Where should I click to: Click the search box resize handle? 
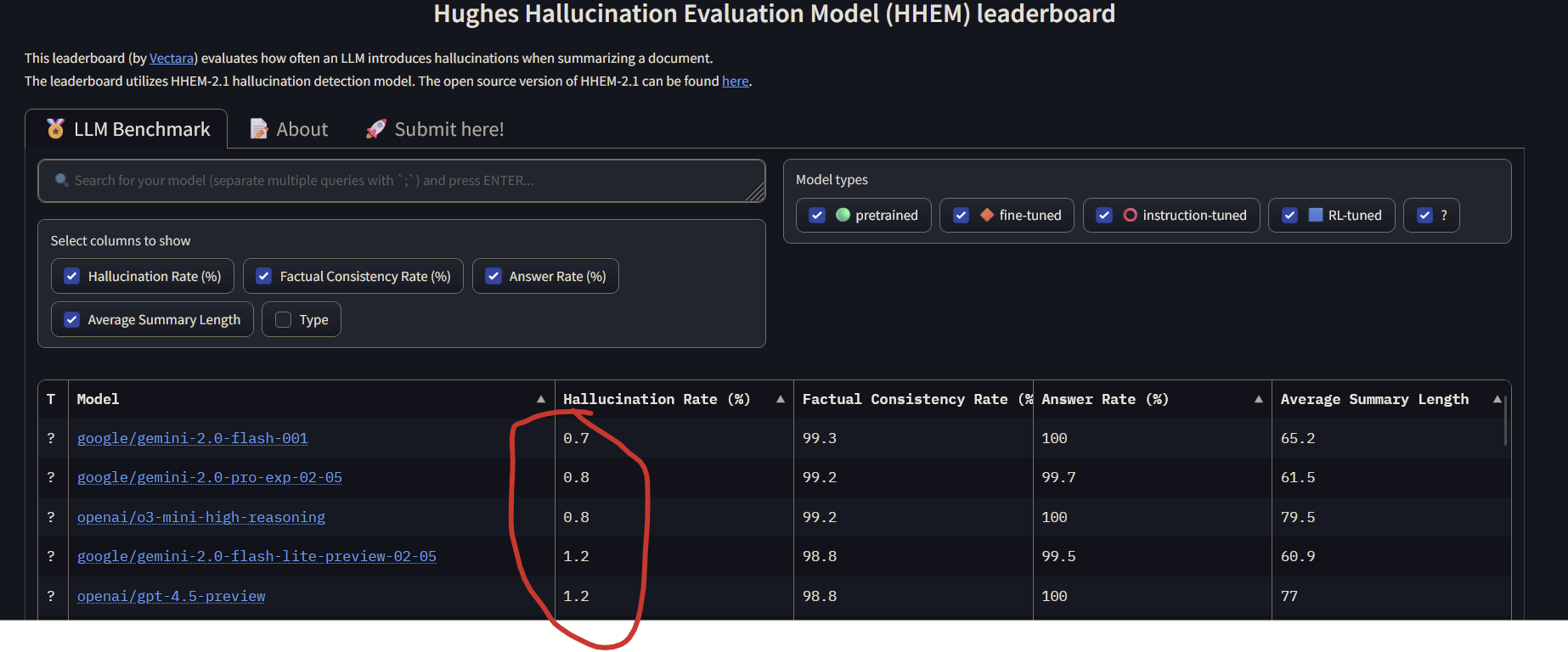click(x=755, y=193)
